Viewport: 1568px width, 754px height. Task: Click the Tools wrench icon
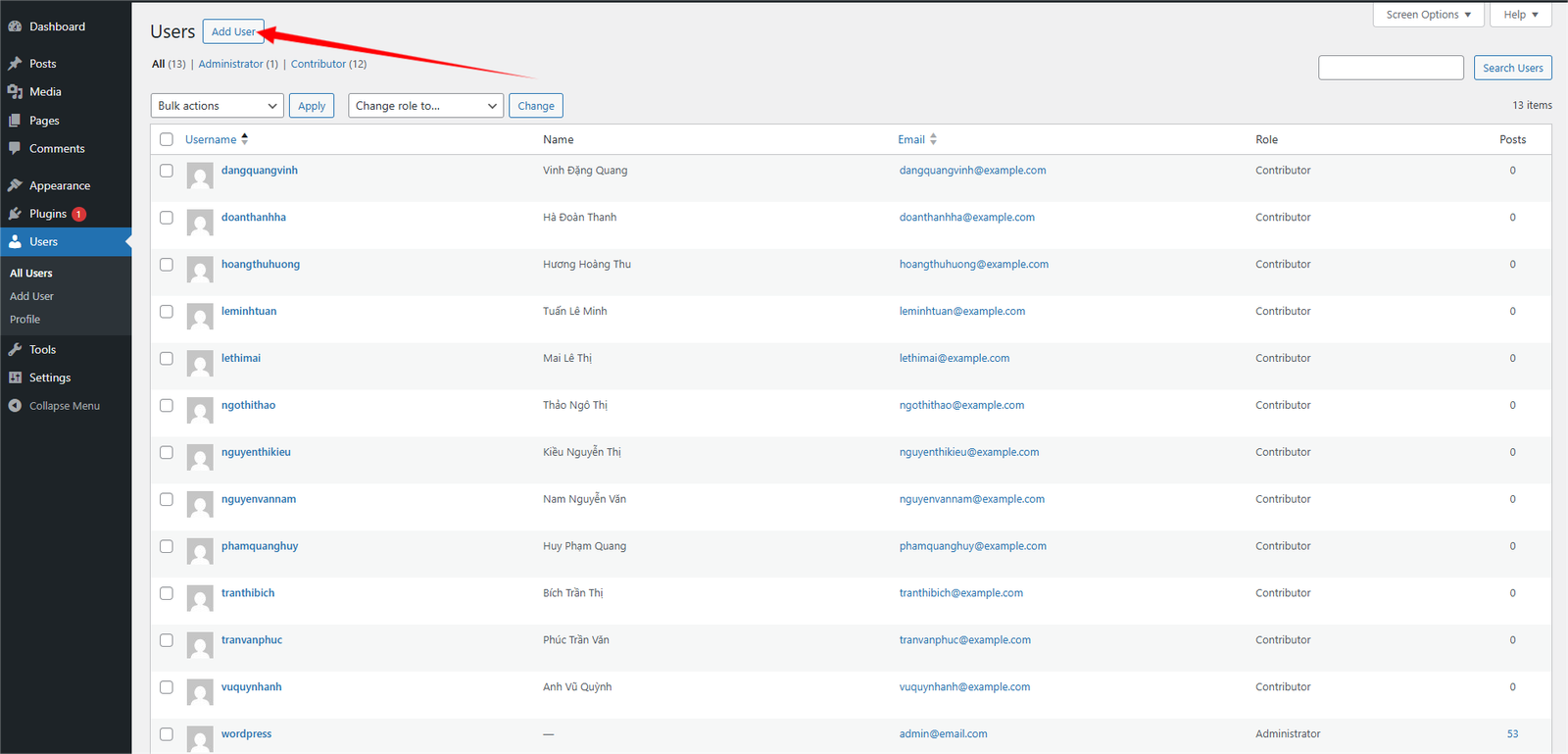[x=15, y=350]
